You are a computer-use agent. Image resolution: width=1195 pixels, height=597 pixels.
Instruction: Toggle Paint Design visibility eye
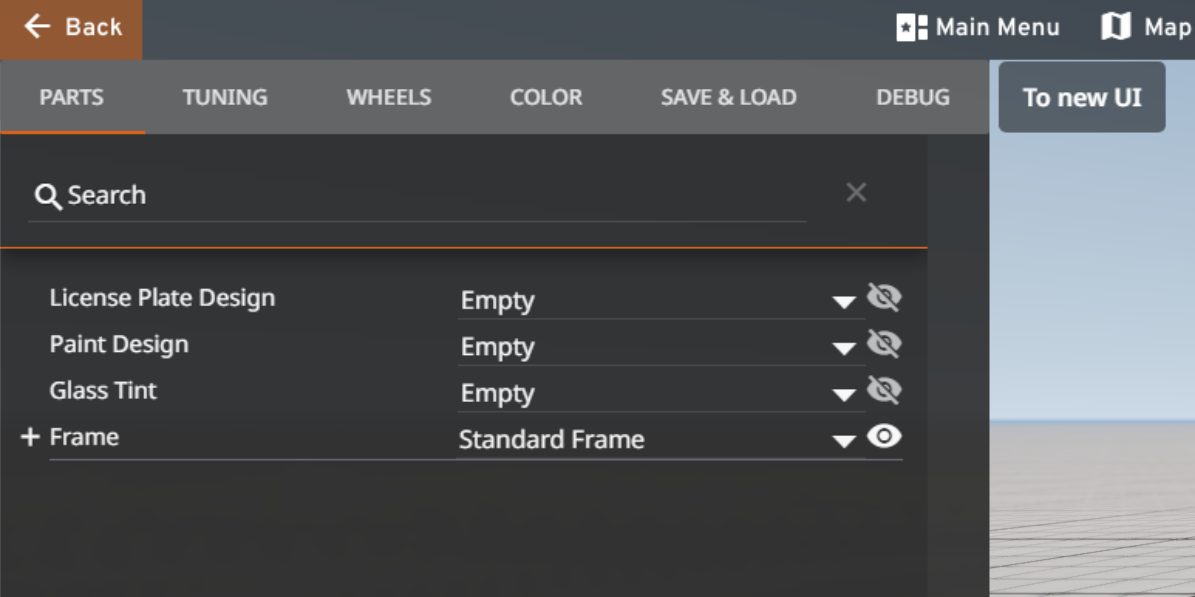[884, 344]
